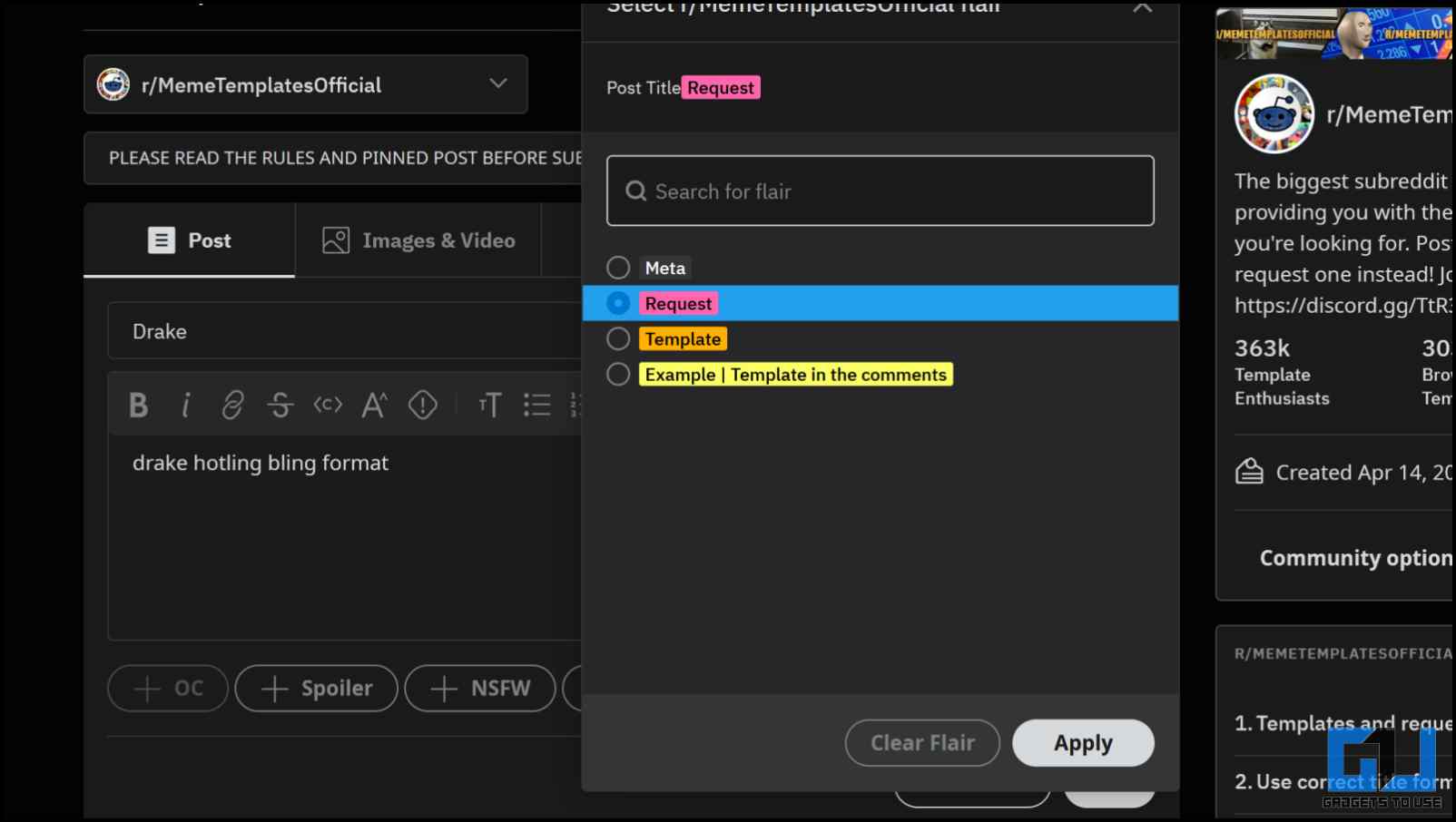This screenshot has width=1456, height=822.
Task: Apply superscript formatting
Action: tap(375, 405)
